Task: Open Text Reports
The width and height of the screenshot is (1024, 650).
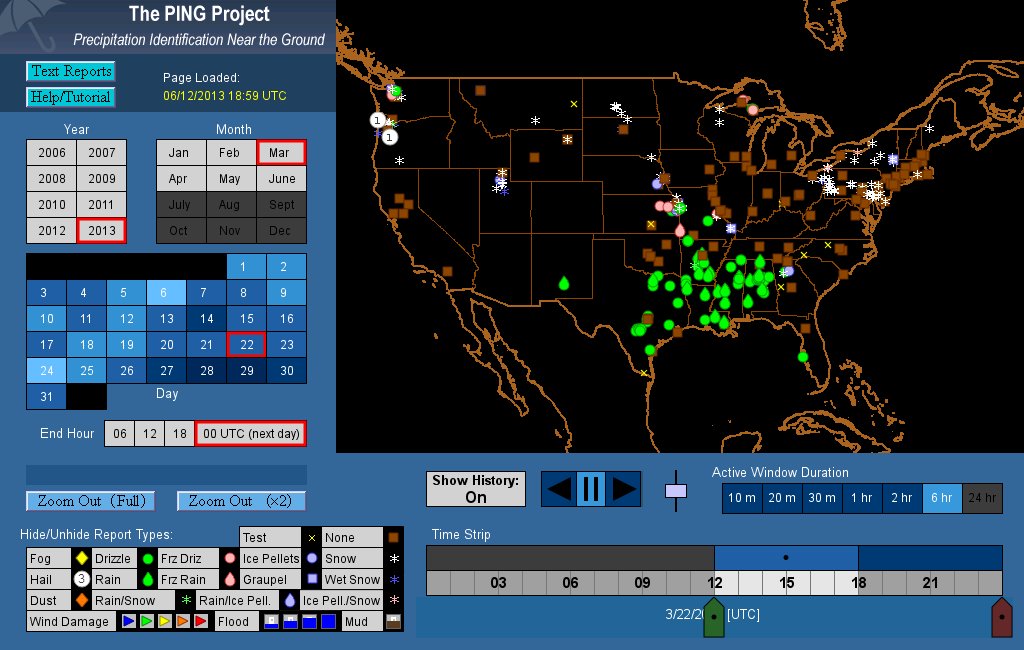Action: click(70, 71)
